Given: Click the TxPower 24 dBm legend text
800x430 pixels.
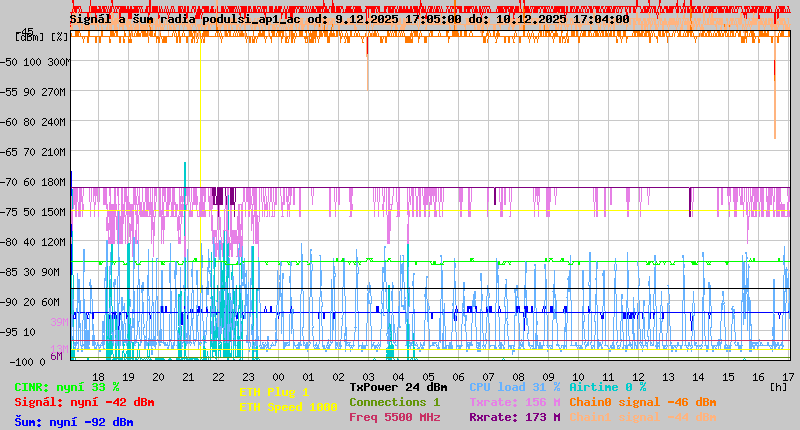Looking at the screenshot, I should click(398, 387).
